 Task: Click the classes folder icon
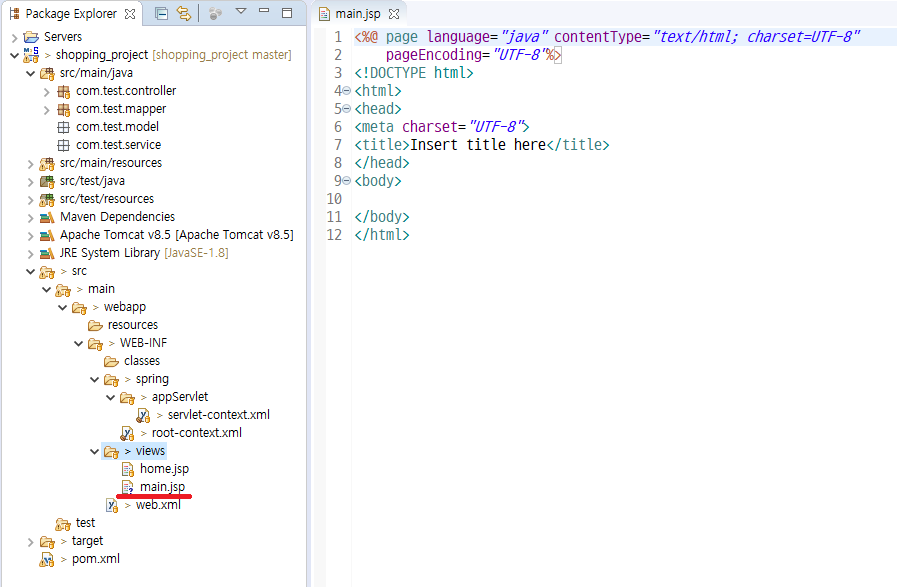point(111,362)
